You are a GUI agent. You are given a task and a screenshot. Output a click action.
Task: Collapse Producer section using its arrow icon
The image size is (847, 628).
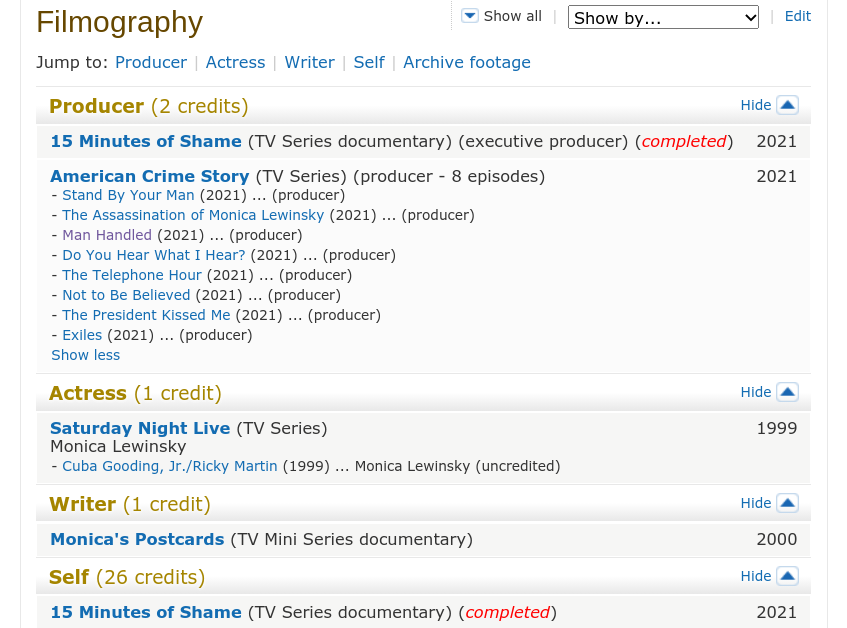point(787,105)
